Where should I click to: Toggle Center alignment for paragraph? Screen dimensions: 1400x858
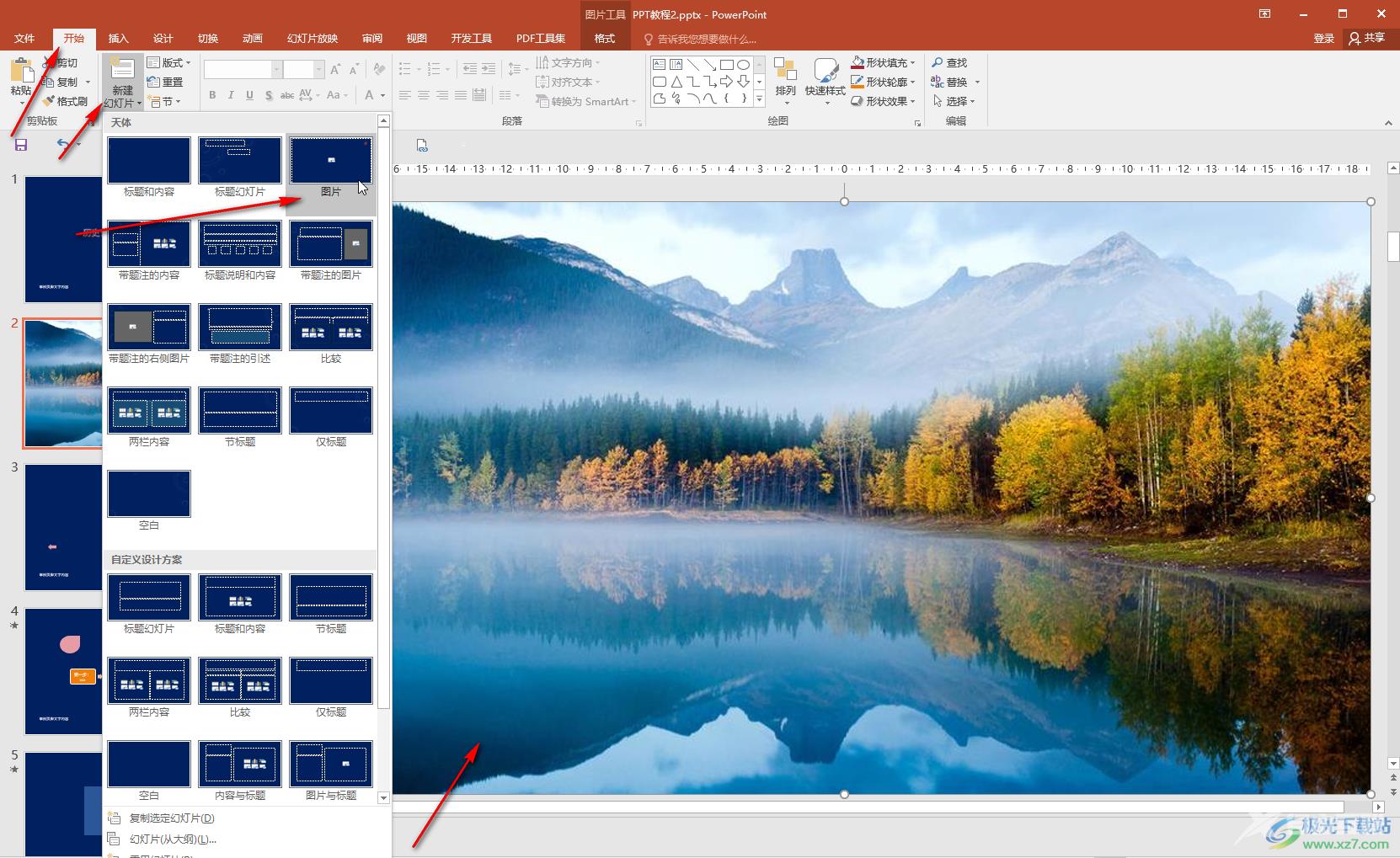[424, 95]
